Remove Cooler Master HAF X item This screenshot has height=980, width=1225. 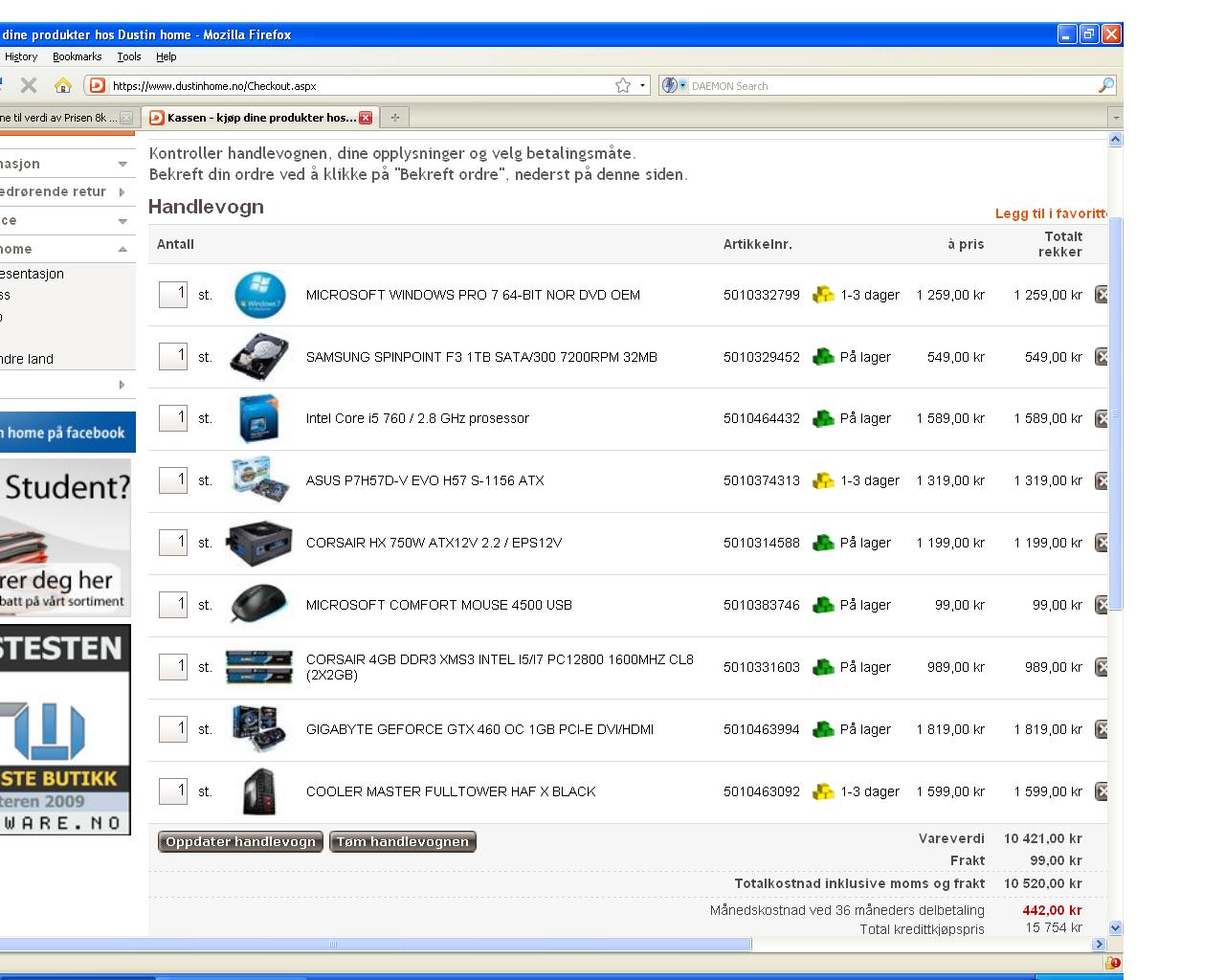pyautogui.click(x=1102, y=791)
